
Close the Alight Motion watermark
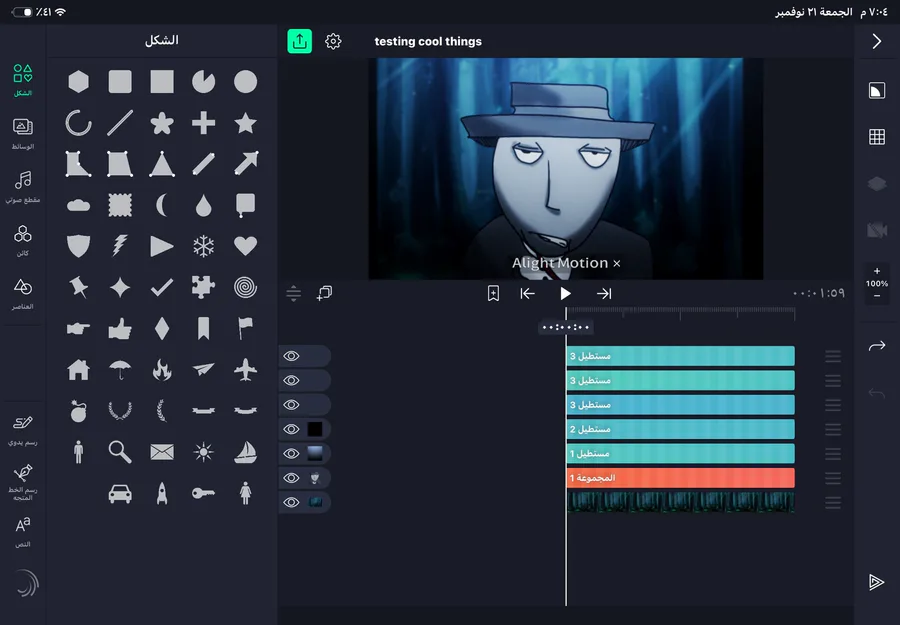616,263
